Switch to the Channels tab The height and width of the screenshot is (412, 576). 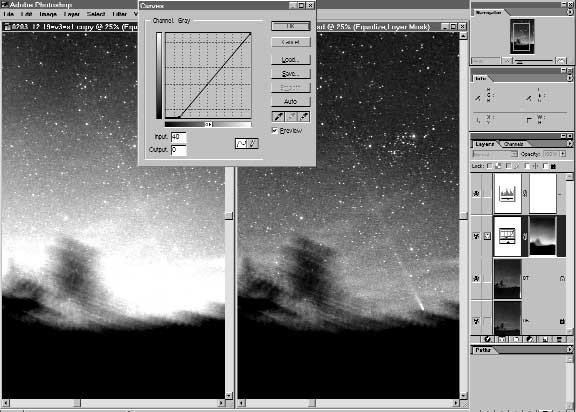(x=513, y=144)
